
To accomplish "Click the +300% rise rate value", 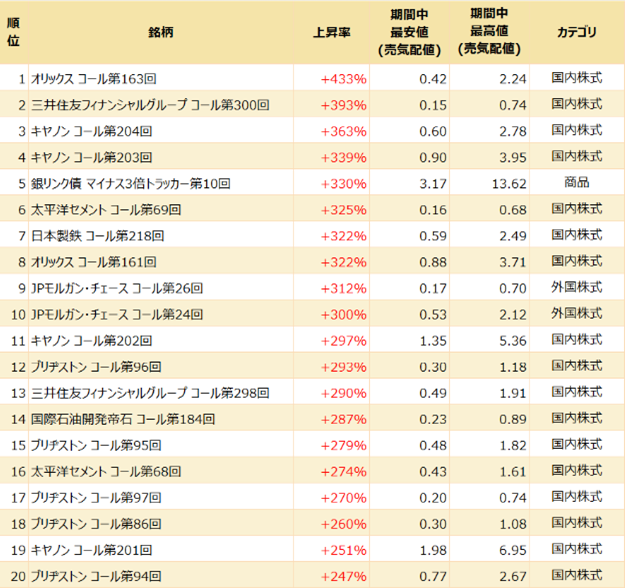I will [344, 315].
